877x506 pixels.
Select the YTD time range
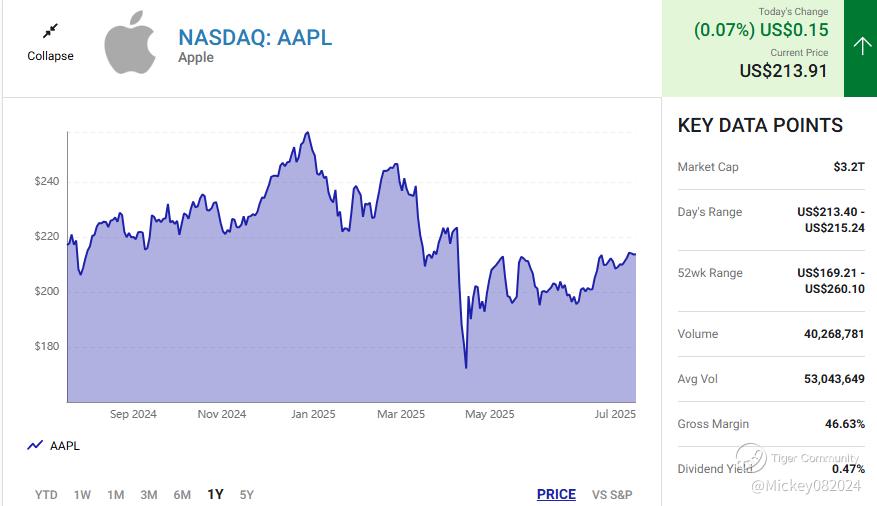46,494
